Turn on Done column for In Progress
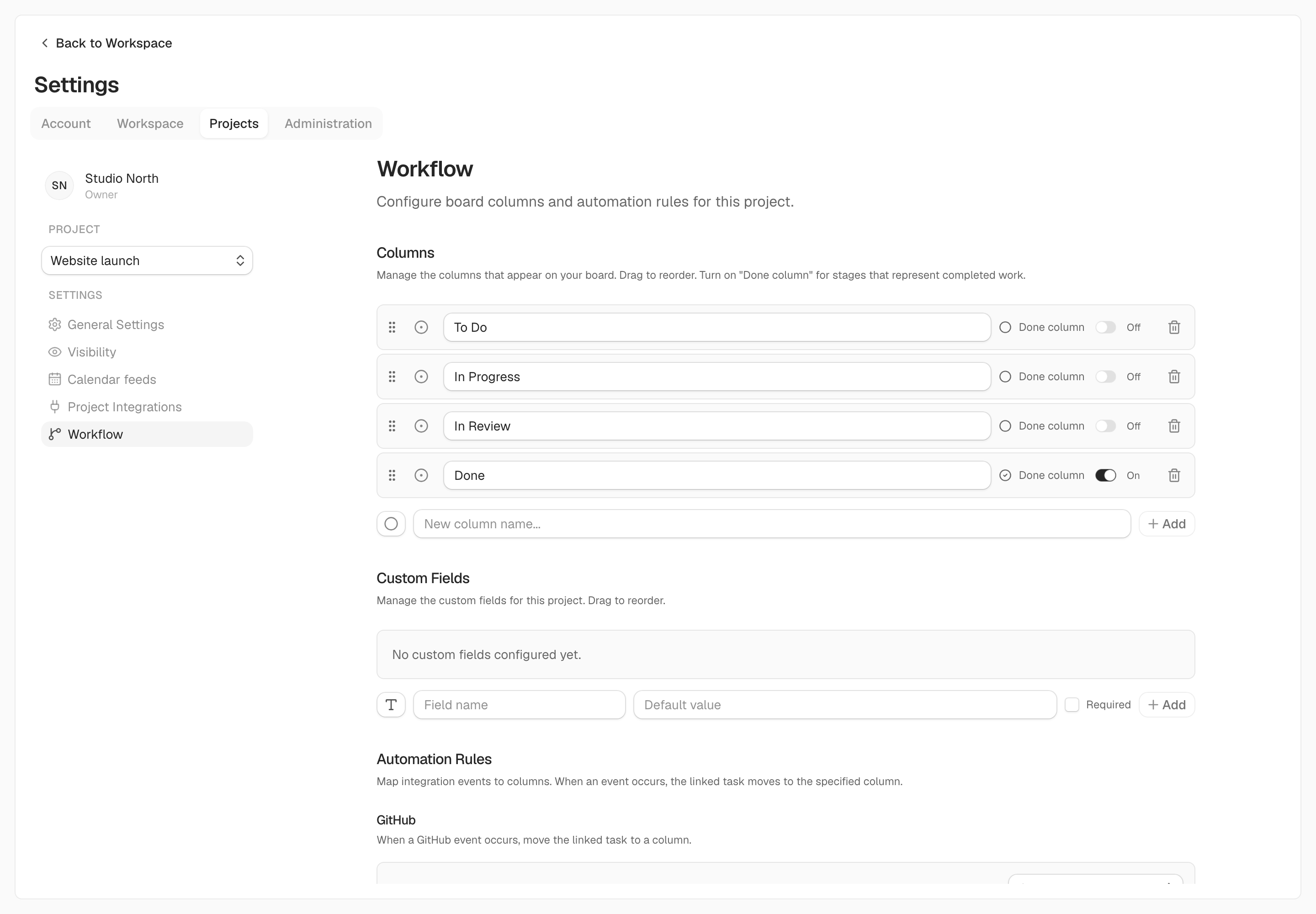This screenshot has height=914, width=1316. tap(1105, 376)
